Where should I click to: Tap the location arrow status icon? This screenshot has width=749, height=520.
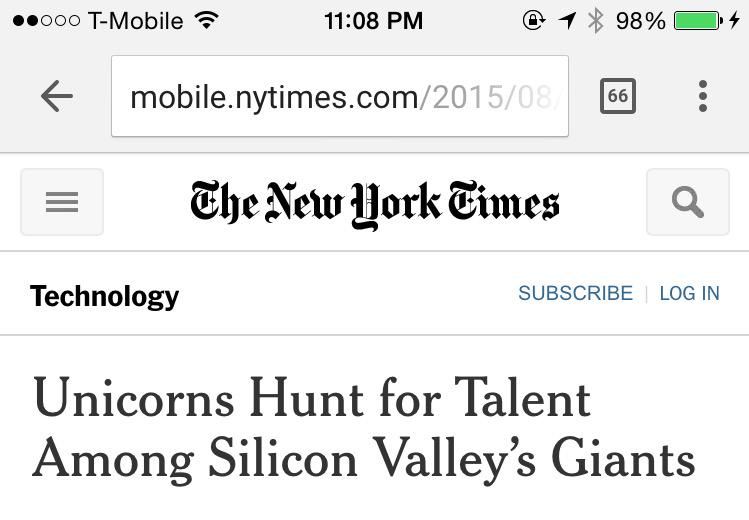point(567,20)
